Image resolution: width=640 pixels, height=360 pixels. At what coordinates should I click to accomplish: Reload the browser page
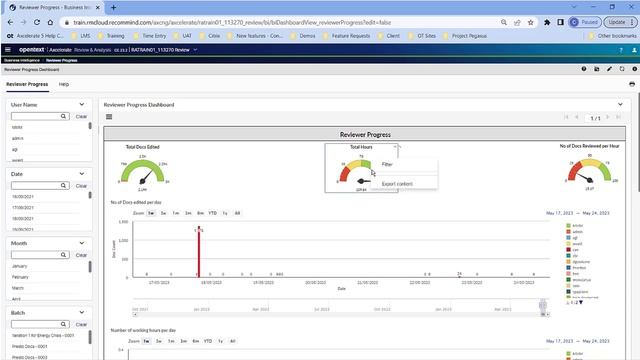(37, 22)
